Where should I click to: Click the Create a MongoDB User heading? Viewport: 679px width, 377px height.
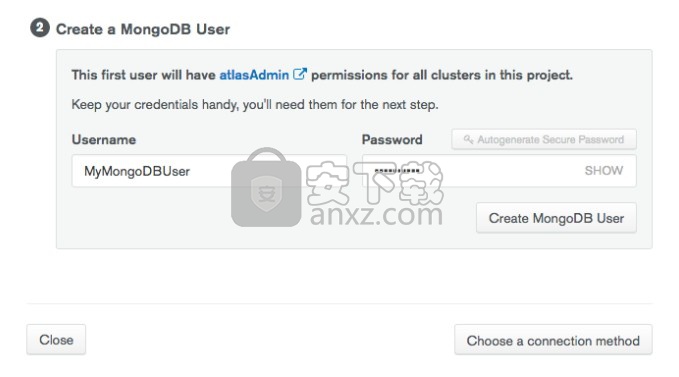[x=142, y=29]
